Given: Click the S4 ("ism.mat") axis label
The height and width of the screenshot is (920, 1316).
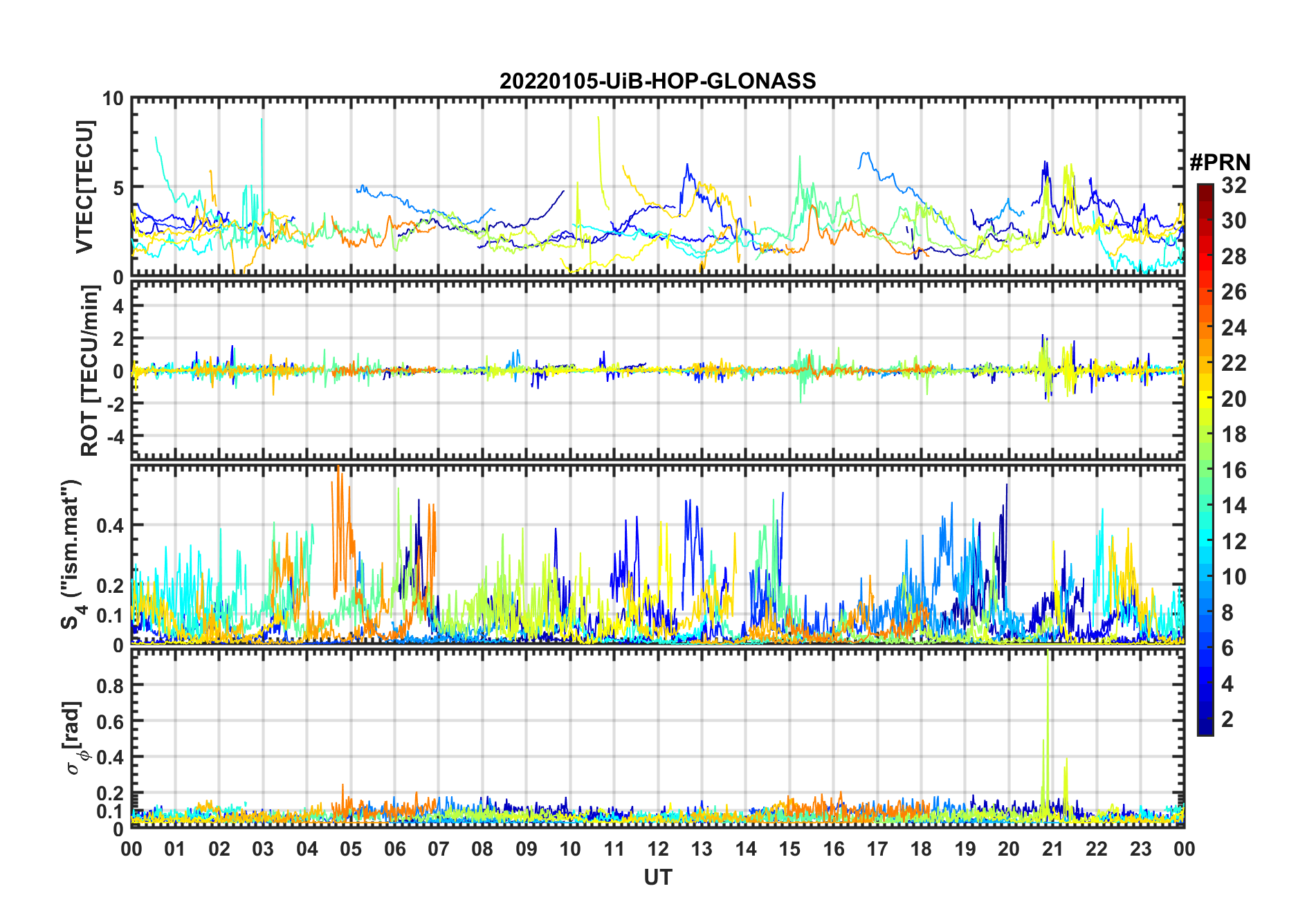Looking at the screenshot, I should point(73,554).
